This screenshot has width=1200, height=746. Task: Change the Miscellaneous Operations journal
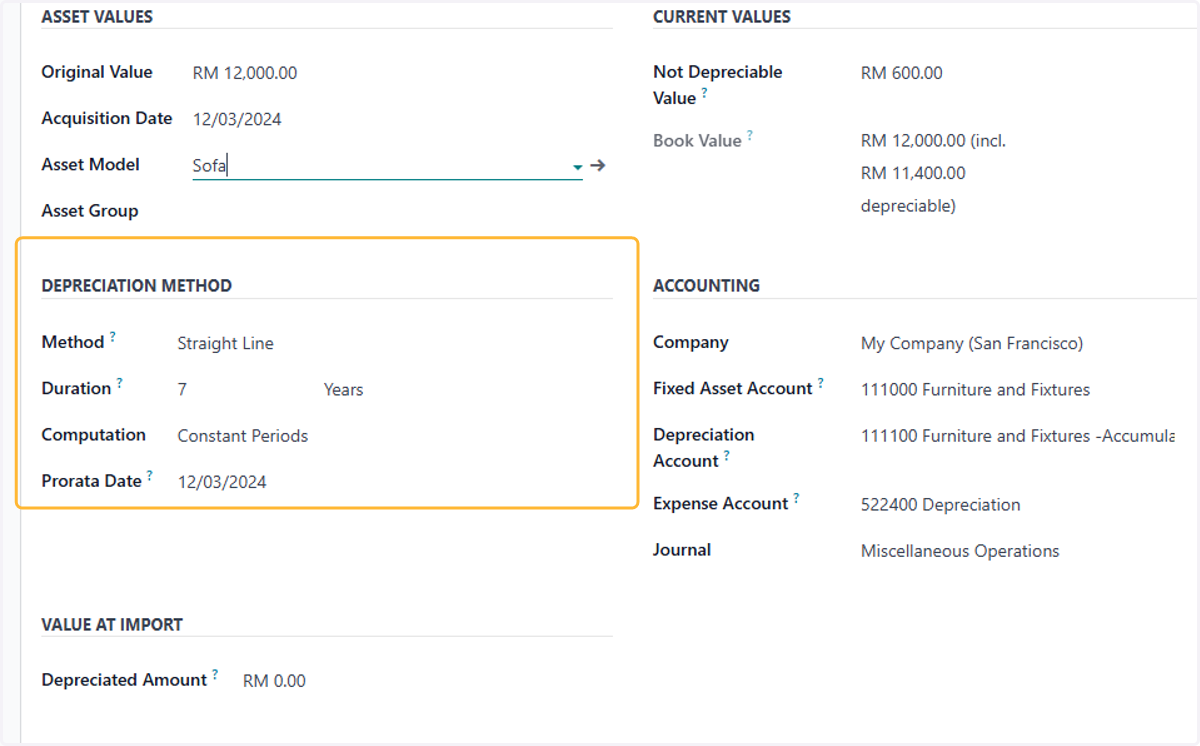point(960,551)
